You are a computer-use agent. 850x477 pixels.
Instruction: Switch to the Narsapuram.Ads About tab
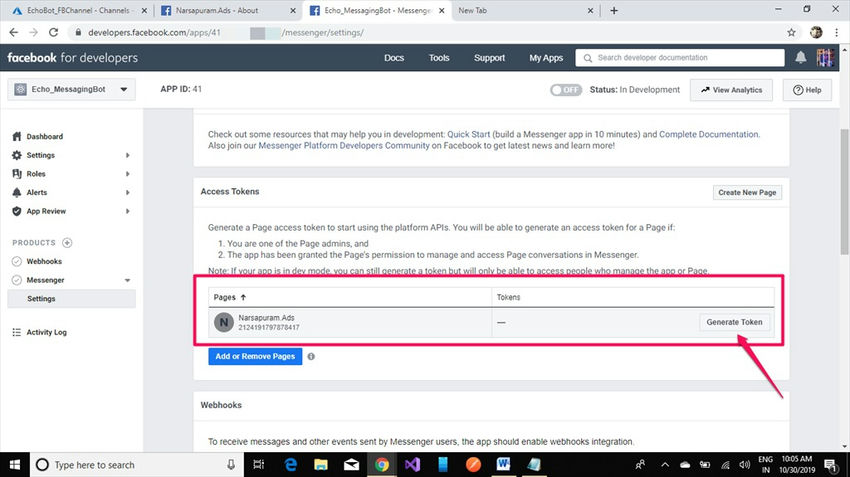click(x=228, y=10)
